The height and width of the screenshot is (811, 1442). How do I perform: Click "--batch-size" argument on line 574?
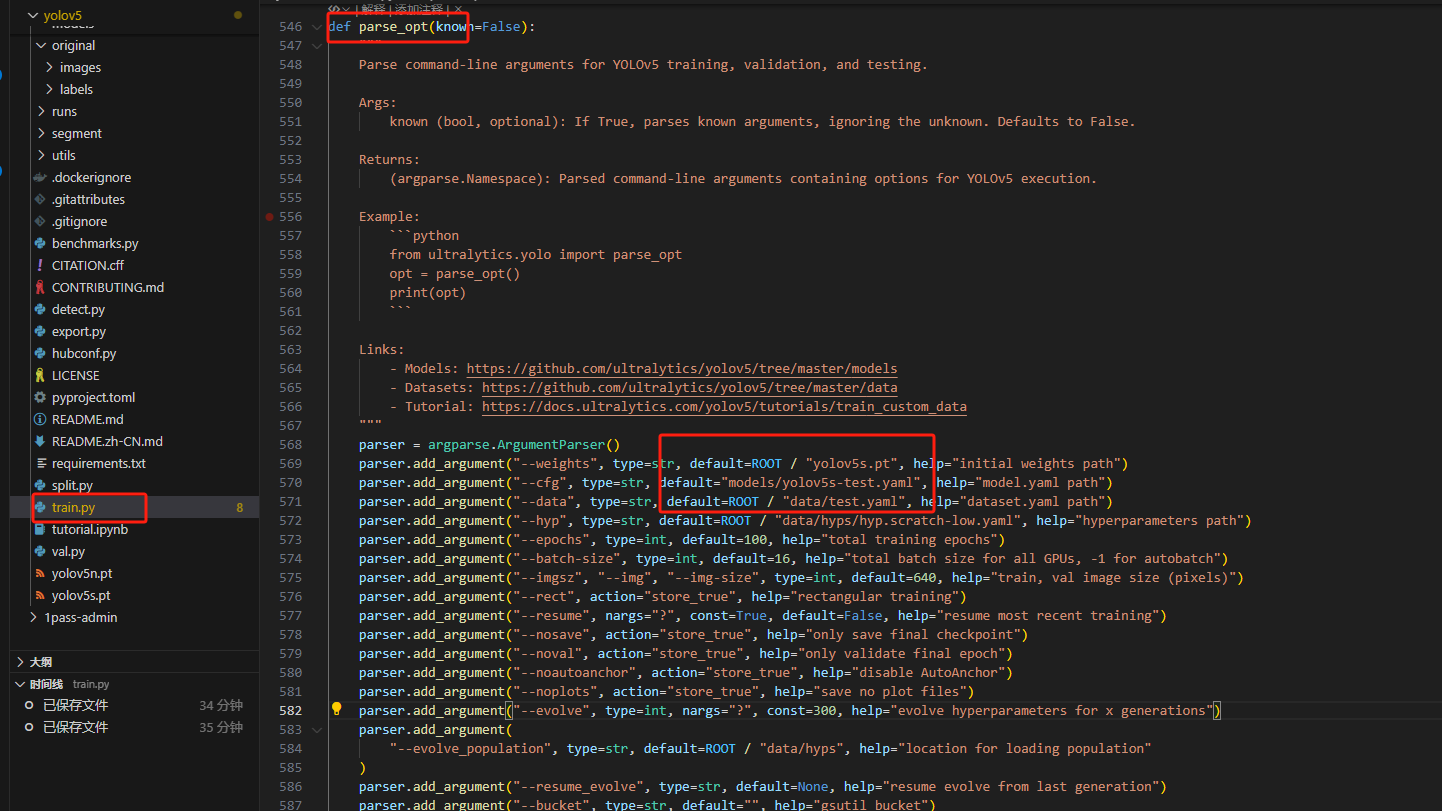point(566,558)
